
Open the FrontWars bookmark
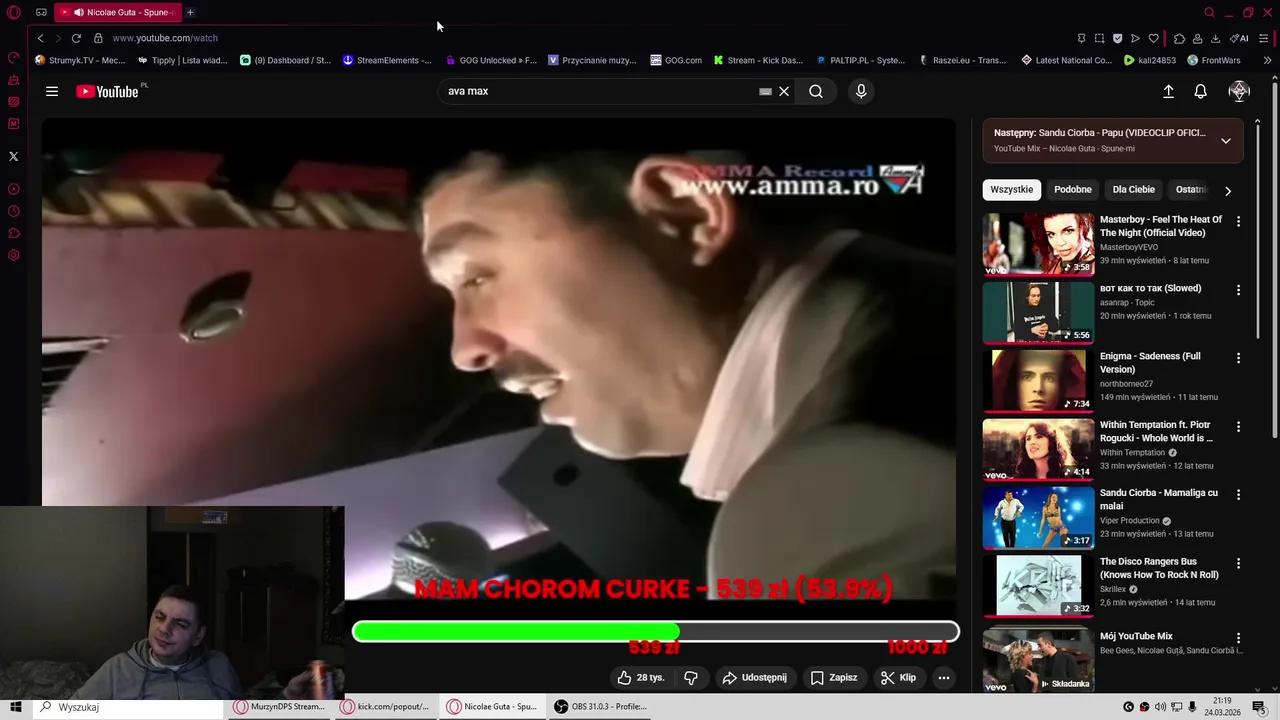(1213, 60)
